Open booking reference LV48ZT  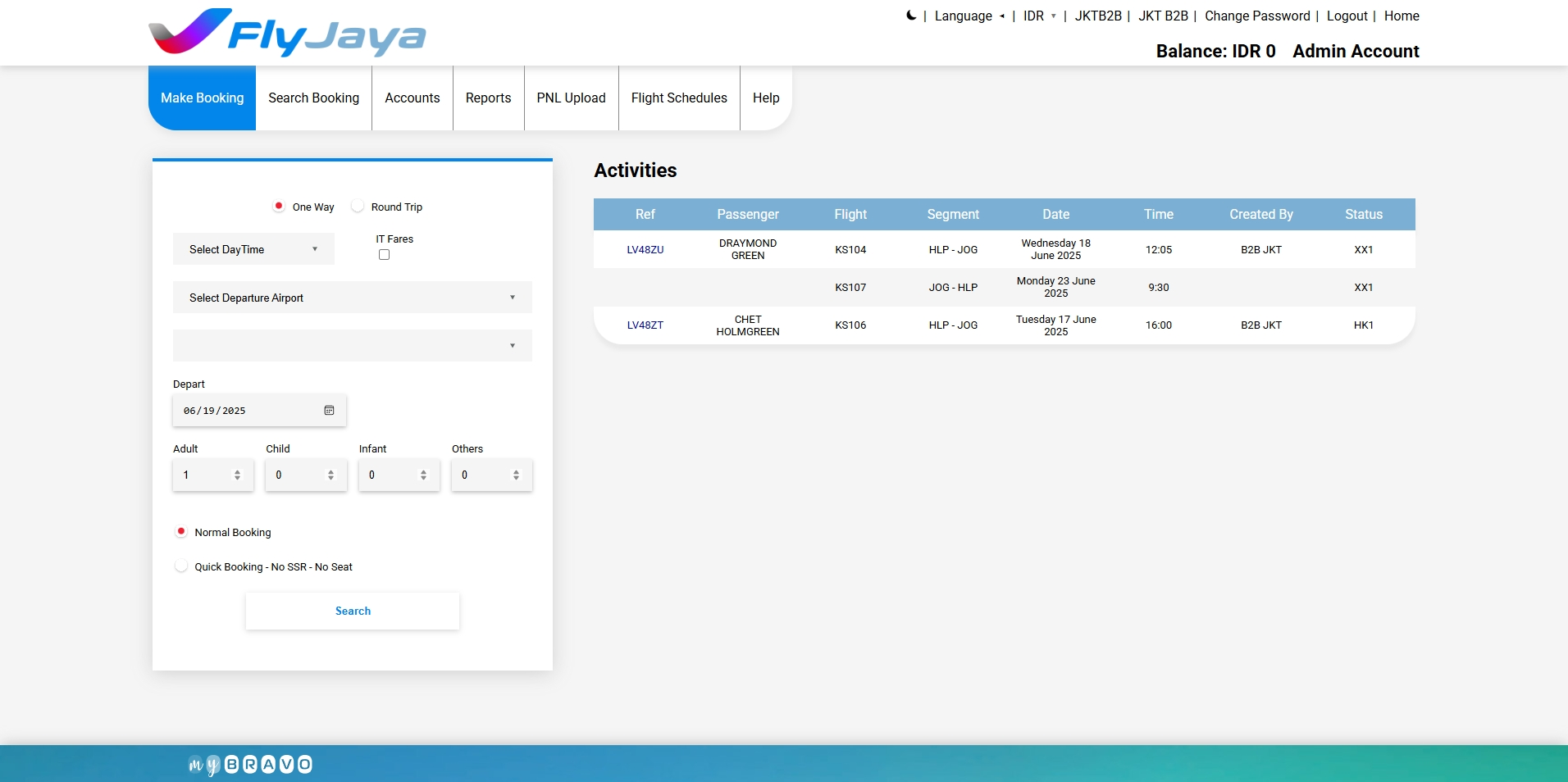pos(645,325)
